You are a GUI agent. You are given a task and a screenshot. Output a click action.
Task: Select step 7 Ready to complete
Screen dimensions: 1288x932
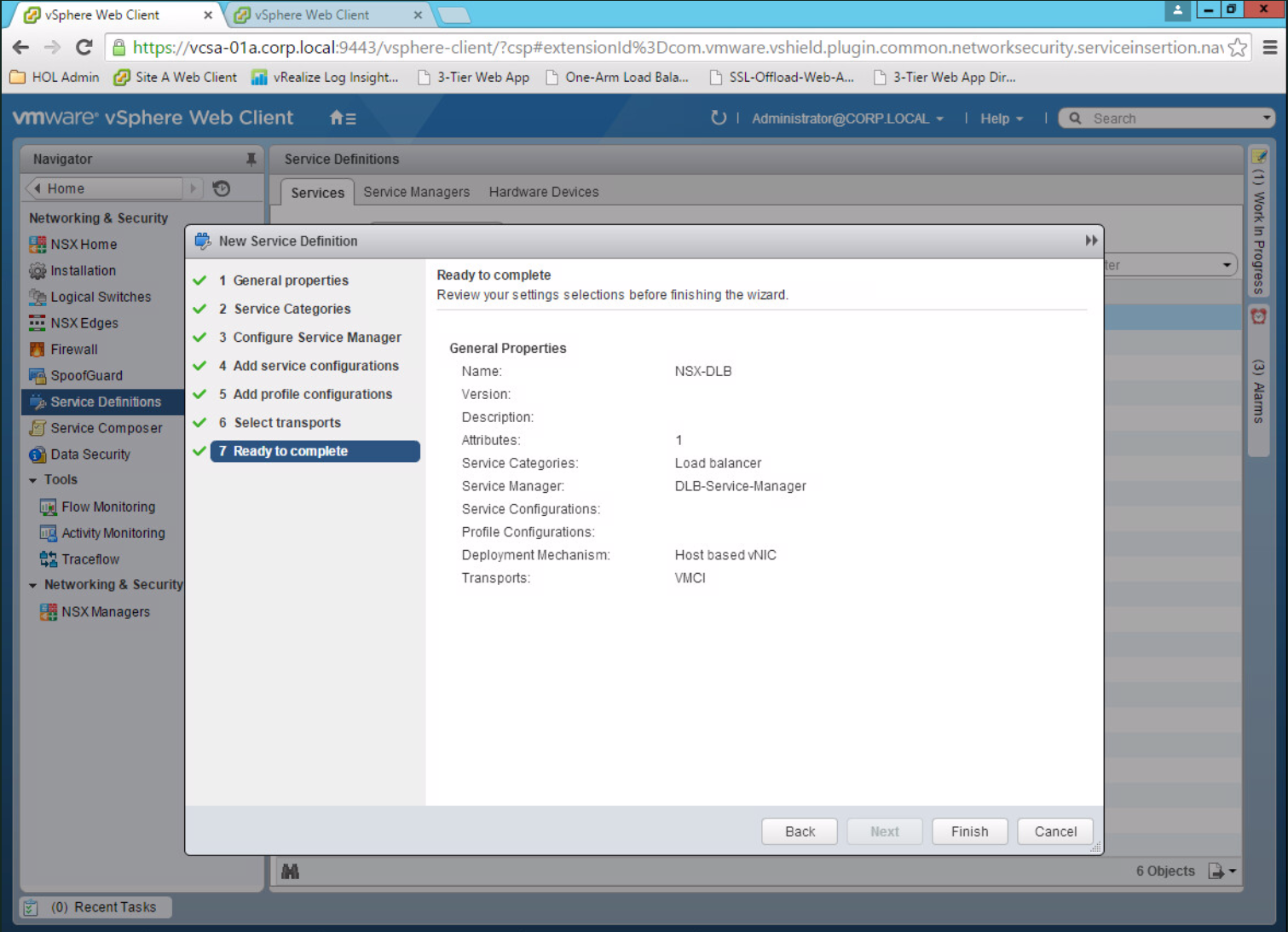[315, 451]
